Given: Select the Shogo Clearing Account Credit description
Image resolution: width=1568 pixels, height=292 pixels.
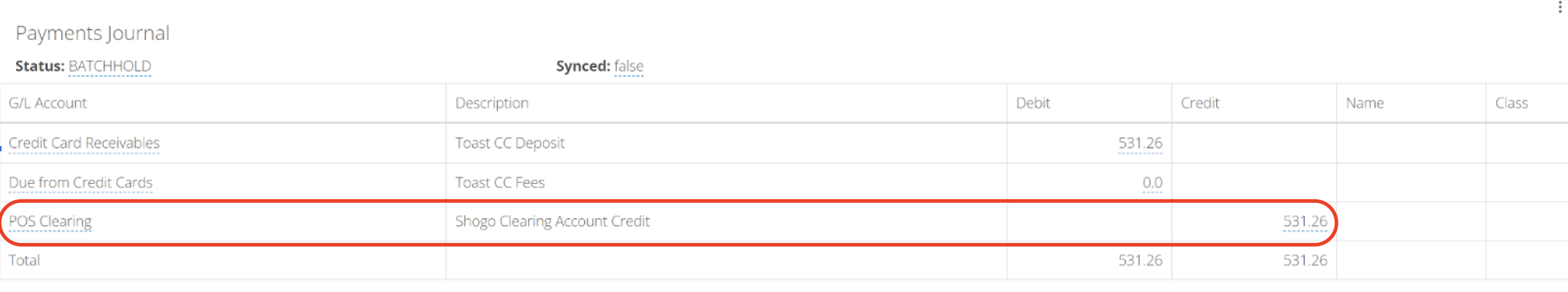Looking at the screenshot, I should pos(553,221).
